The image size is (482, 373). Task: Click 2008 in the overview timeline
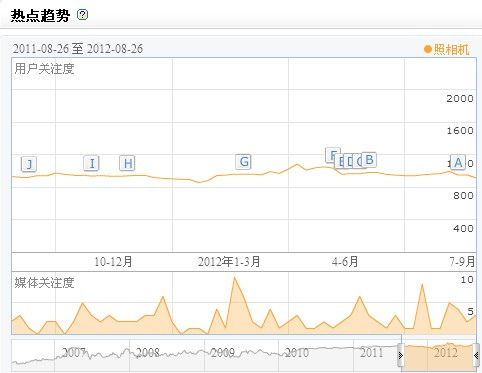click(x=148, y=352)
